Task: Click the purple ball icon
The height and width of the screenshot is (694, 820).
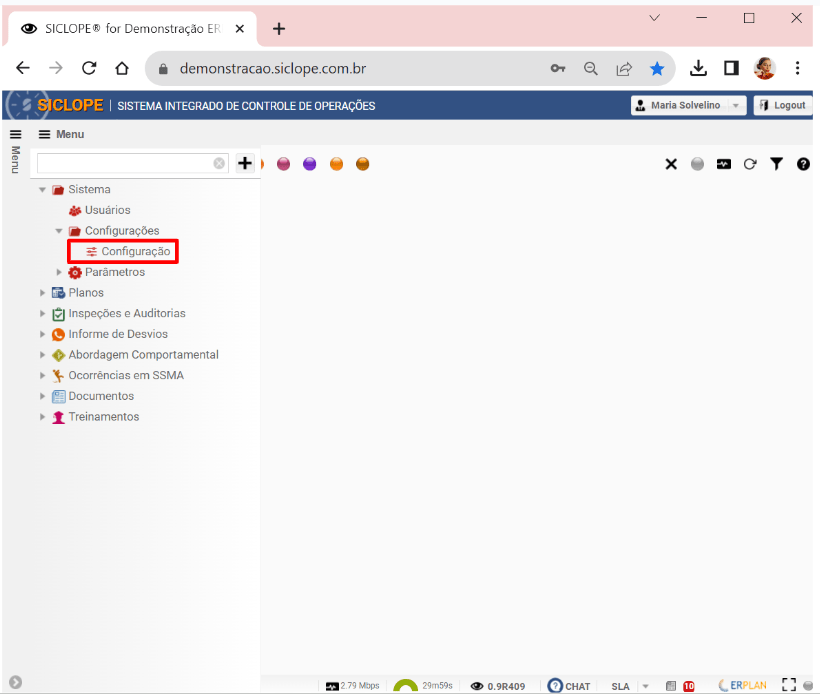Action: pyautogui.click(x=310, y=164)
